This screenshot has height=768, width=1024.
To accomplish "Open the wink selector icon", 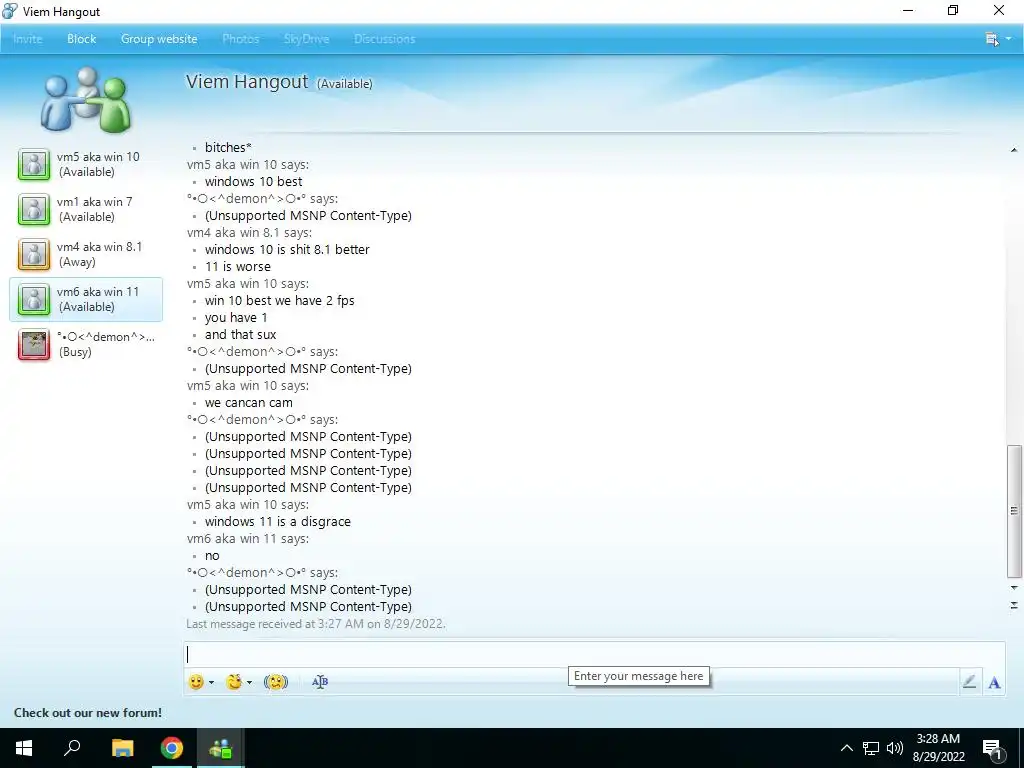I will tap(234, 682).
